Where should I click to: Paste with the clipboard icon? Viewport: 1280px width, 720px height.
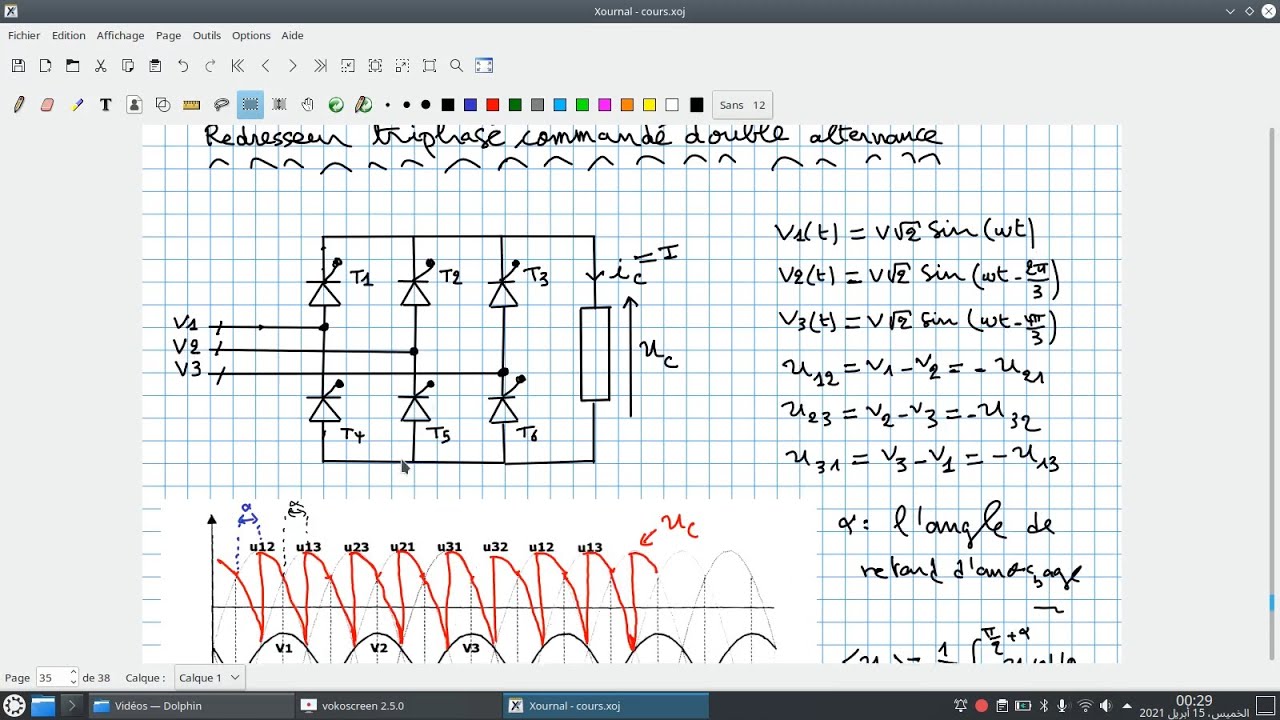coord(155,66)
